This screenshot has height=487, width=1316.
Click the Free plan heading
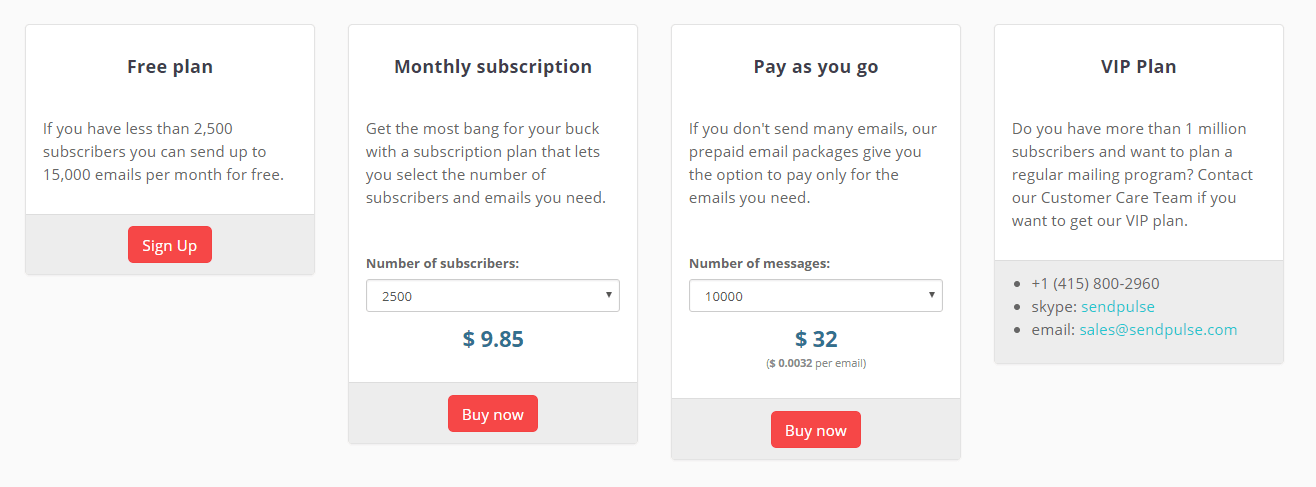tap(170, 67)
